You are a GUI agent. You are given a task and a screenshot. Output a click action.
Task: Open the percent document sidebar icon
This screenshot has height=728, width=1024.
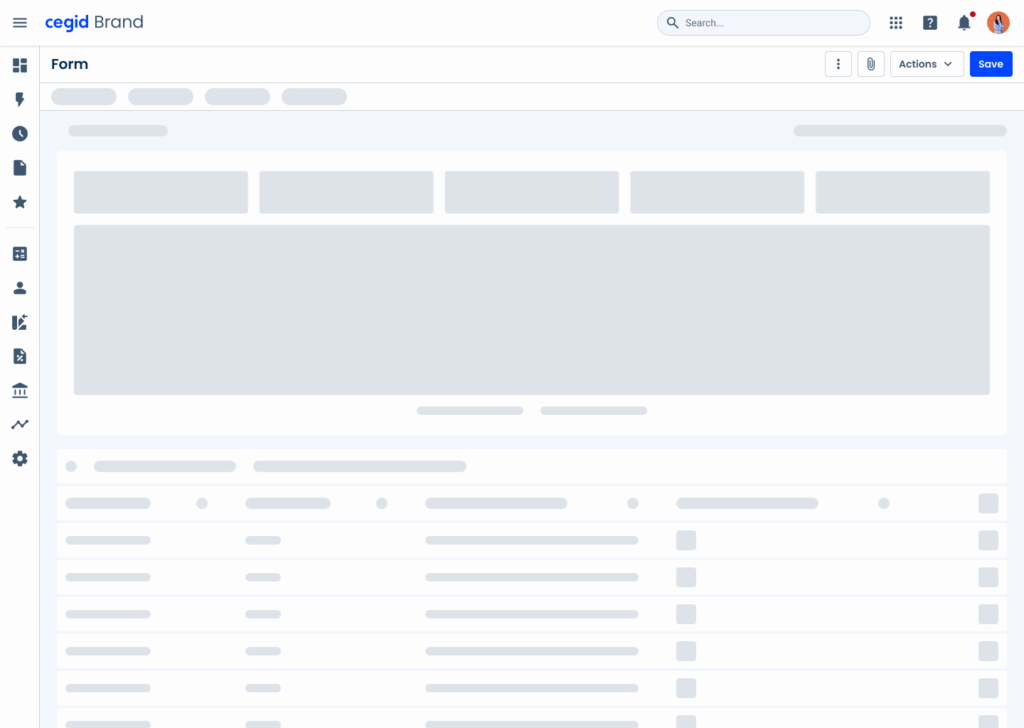click(x=20, y=356)
